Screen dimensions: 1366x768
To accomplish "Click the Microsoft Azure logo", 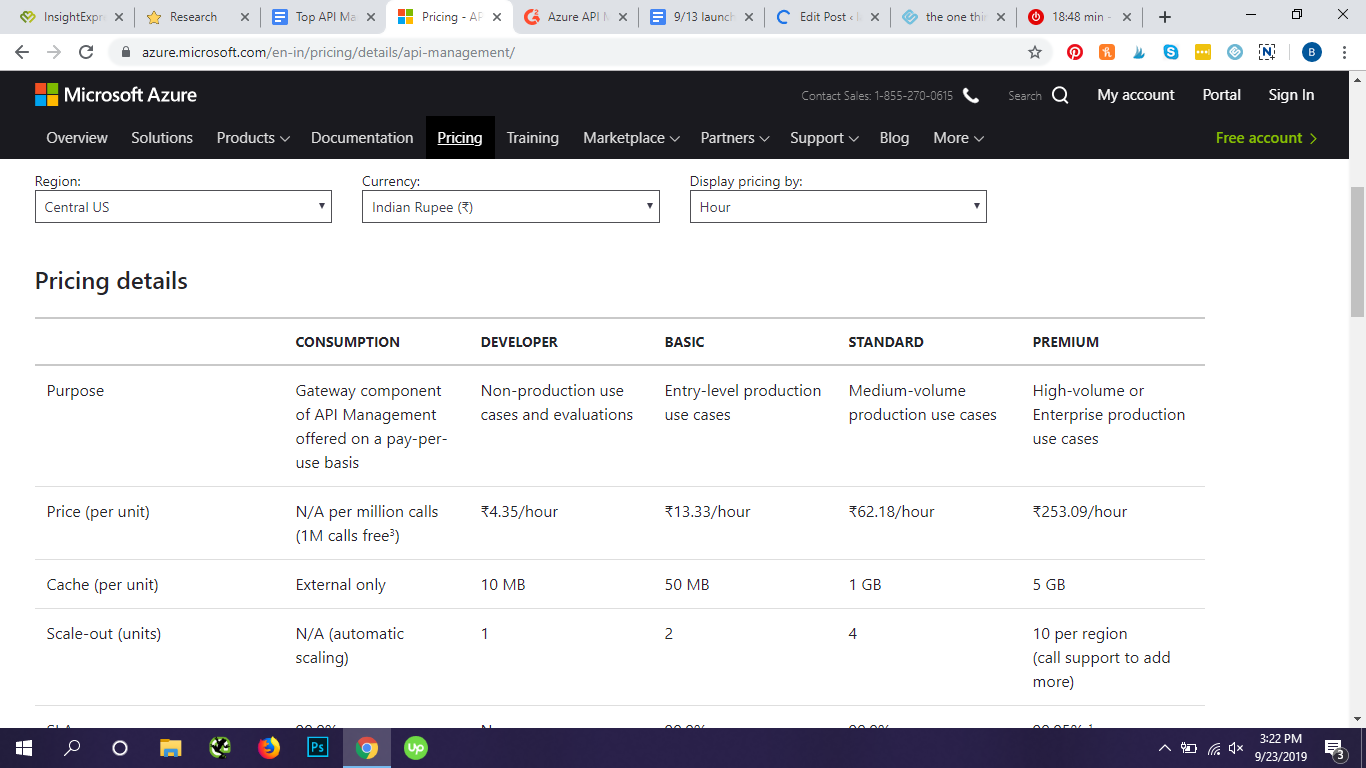I will click(x=116, y=95).
